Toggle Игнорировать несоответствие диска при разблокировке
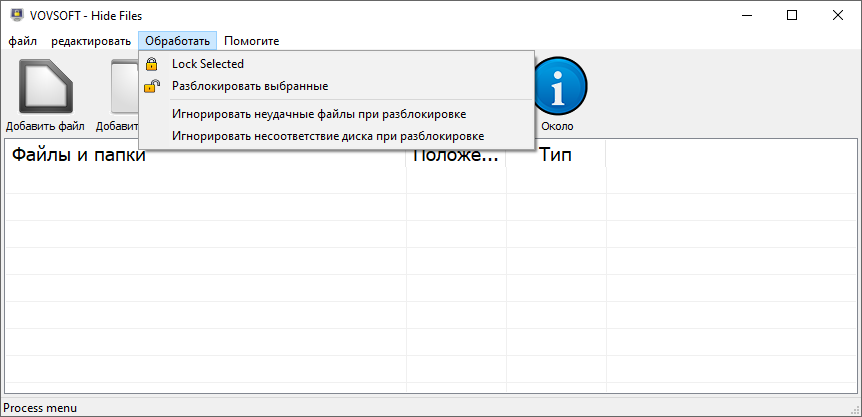 point(336,135)
